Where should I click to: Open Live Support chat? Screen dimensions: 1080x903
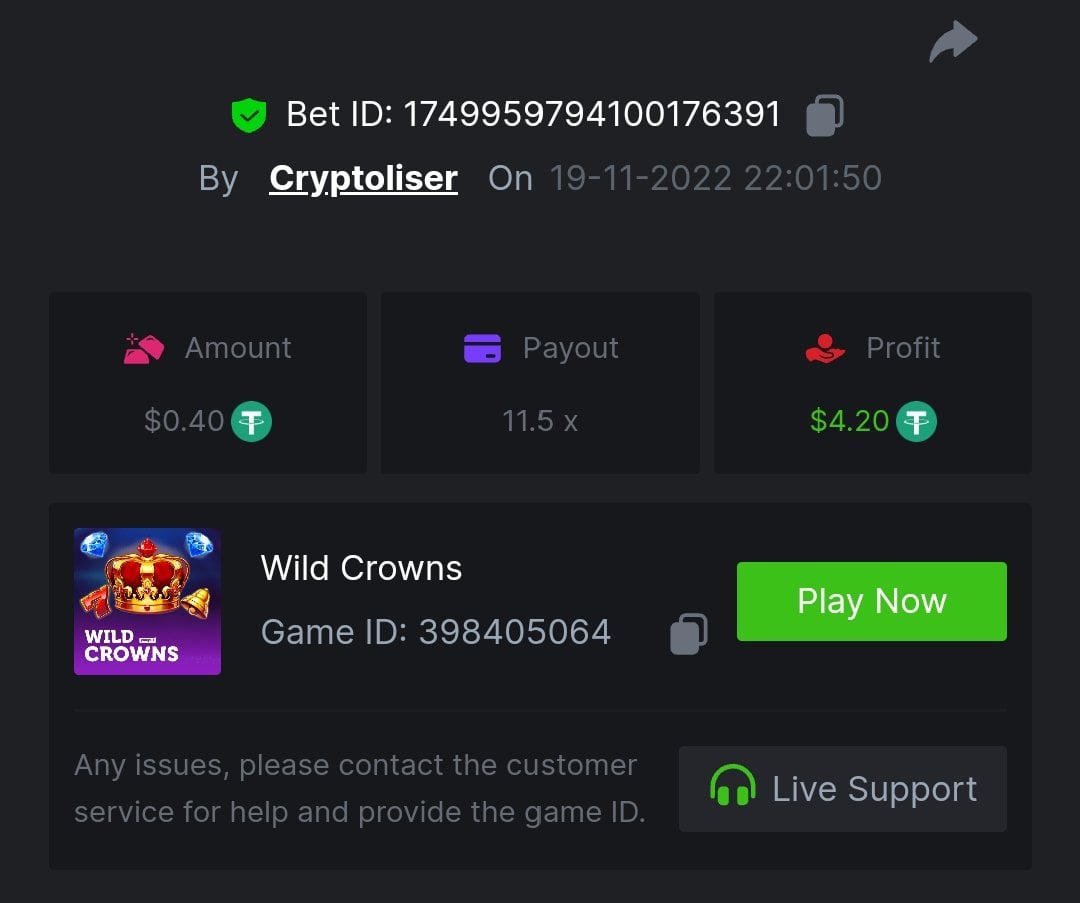(842, 788)
